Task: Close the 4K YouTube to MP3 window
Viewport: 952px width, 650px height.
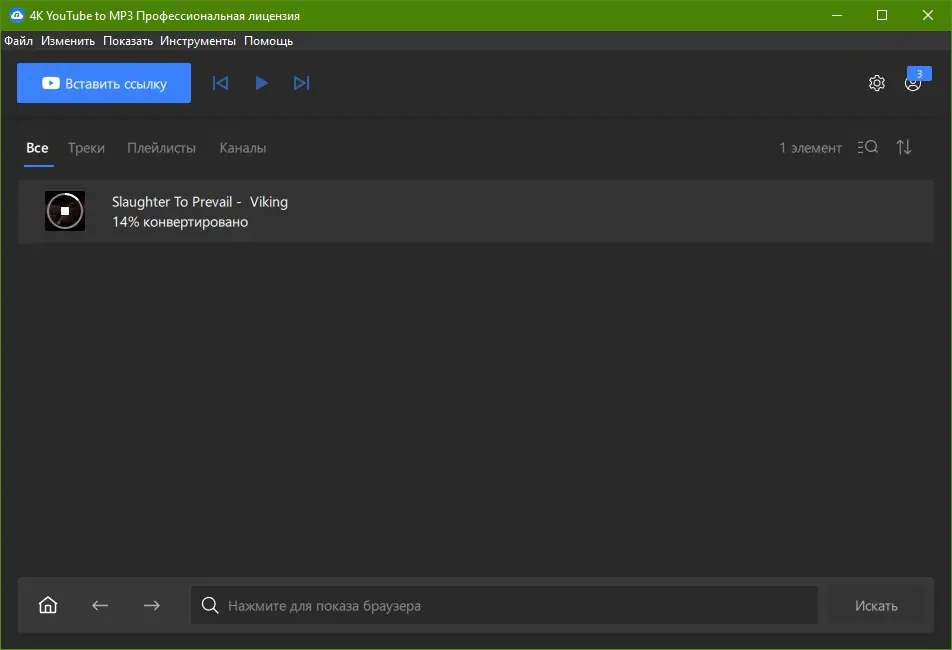Action: pyautogui.click(x=928, y=15)
